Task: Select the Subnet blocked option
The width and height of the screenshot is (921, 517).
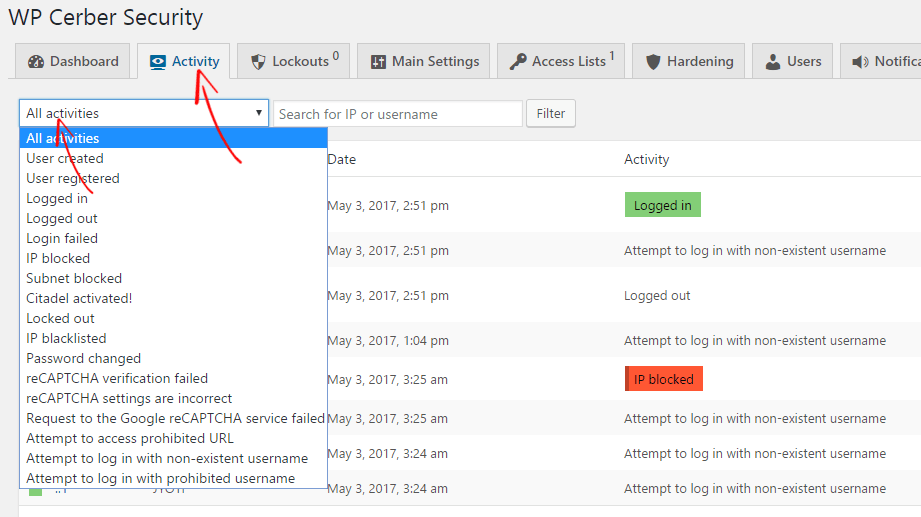Action: coord(173,278)
